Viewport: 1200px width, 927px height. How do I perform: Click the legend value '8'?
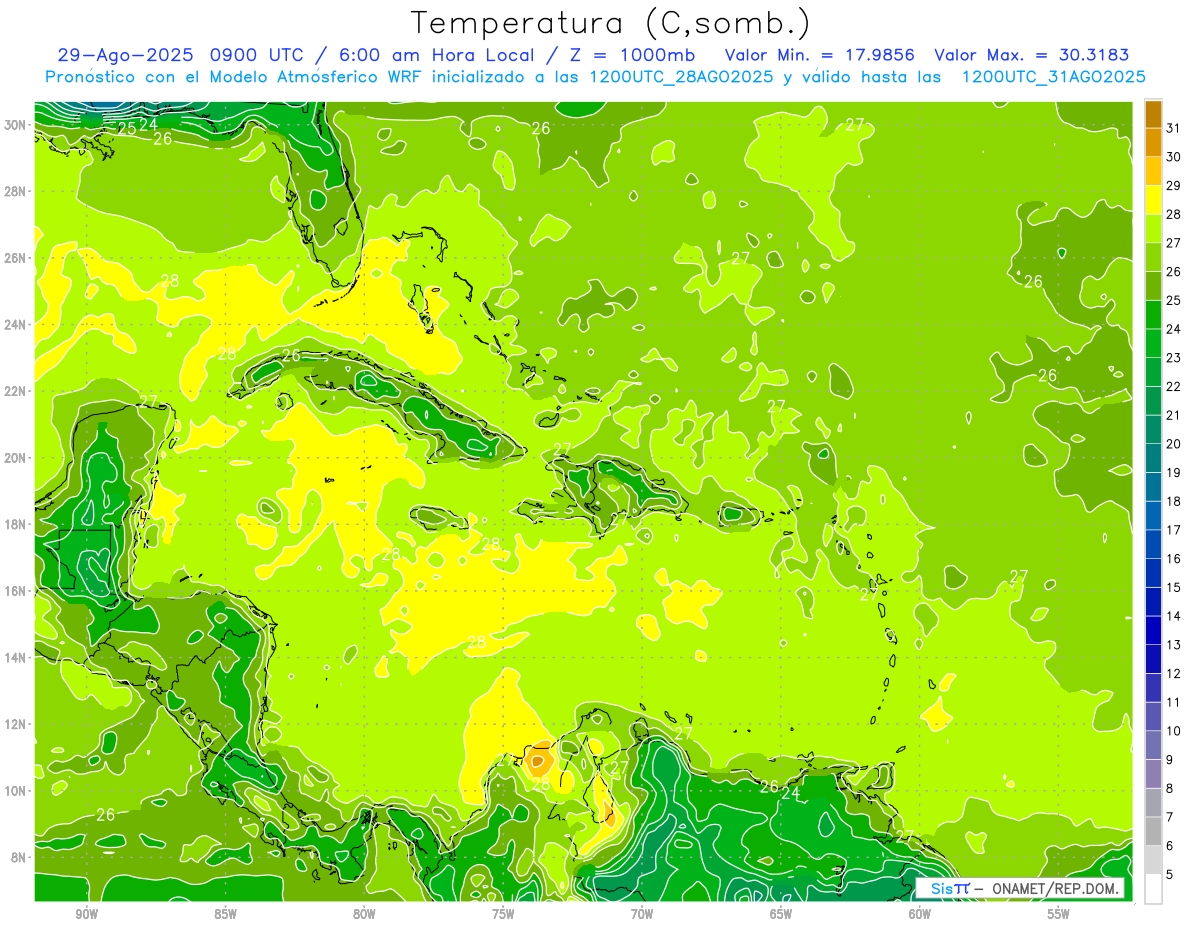(1170, 788)
